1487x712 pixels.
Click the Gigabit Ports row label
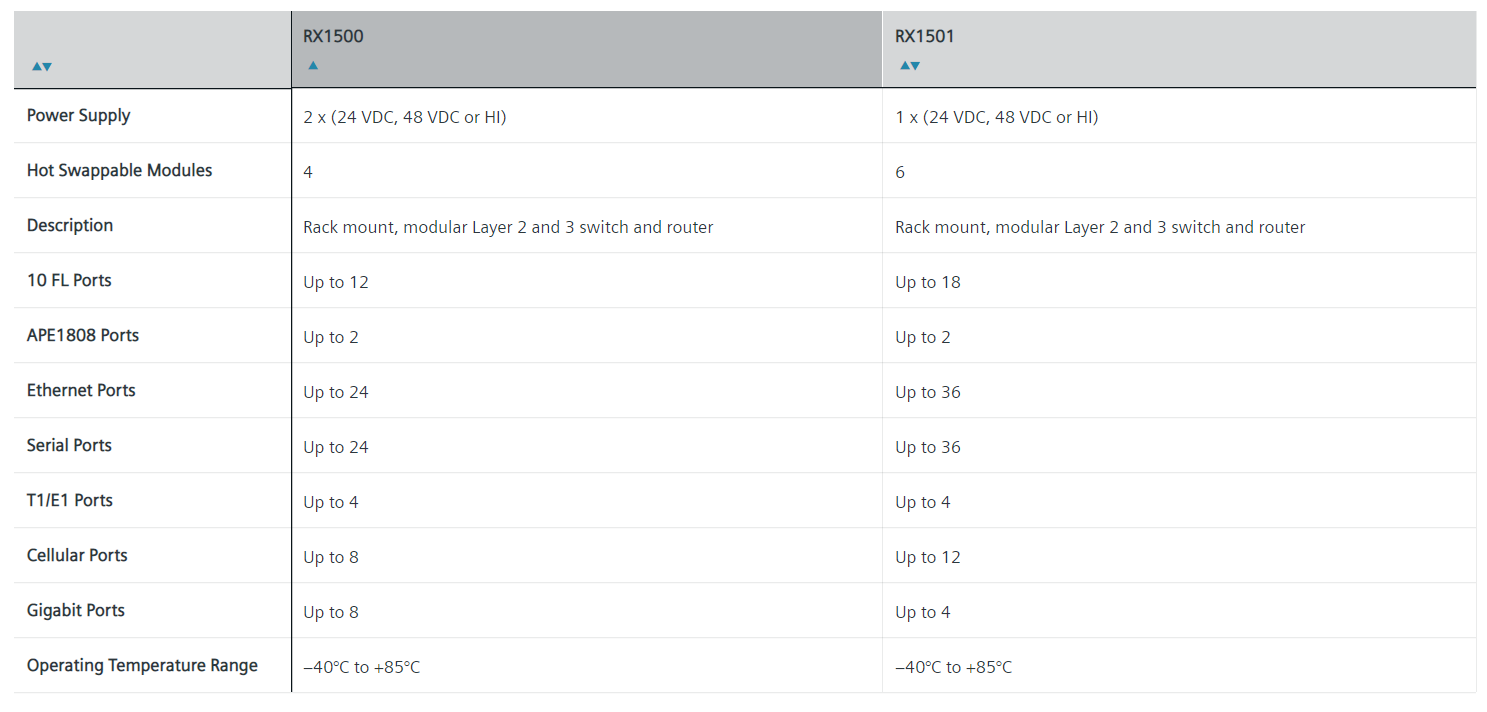tap(76, 610)
